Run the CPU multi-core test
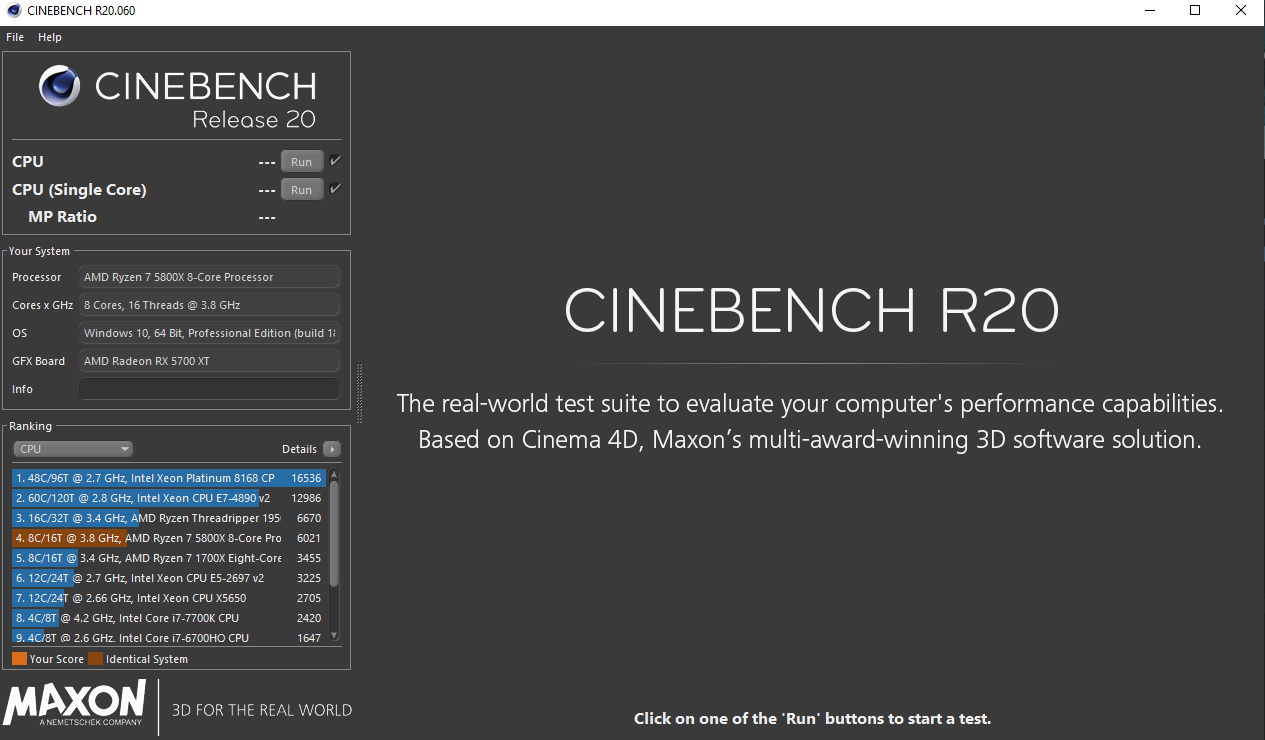 tap(301, 162)
